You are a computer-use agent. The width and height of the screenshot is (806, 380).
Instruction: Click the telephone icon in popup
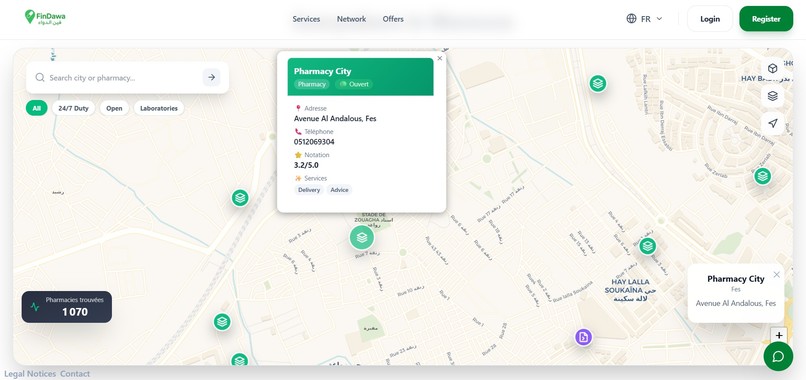pos(298,132)
